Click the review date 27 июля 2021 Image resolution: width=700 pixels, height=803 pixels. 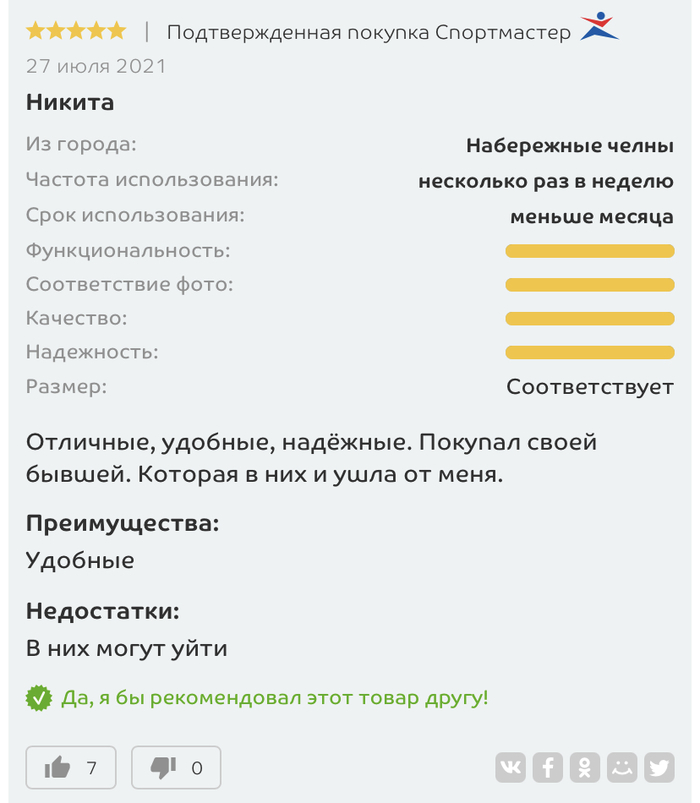[x=96, y=67]
